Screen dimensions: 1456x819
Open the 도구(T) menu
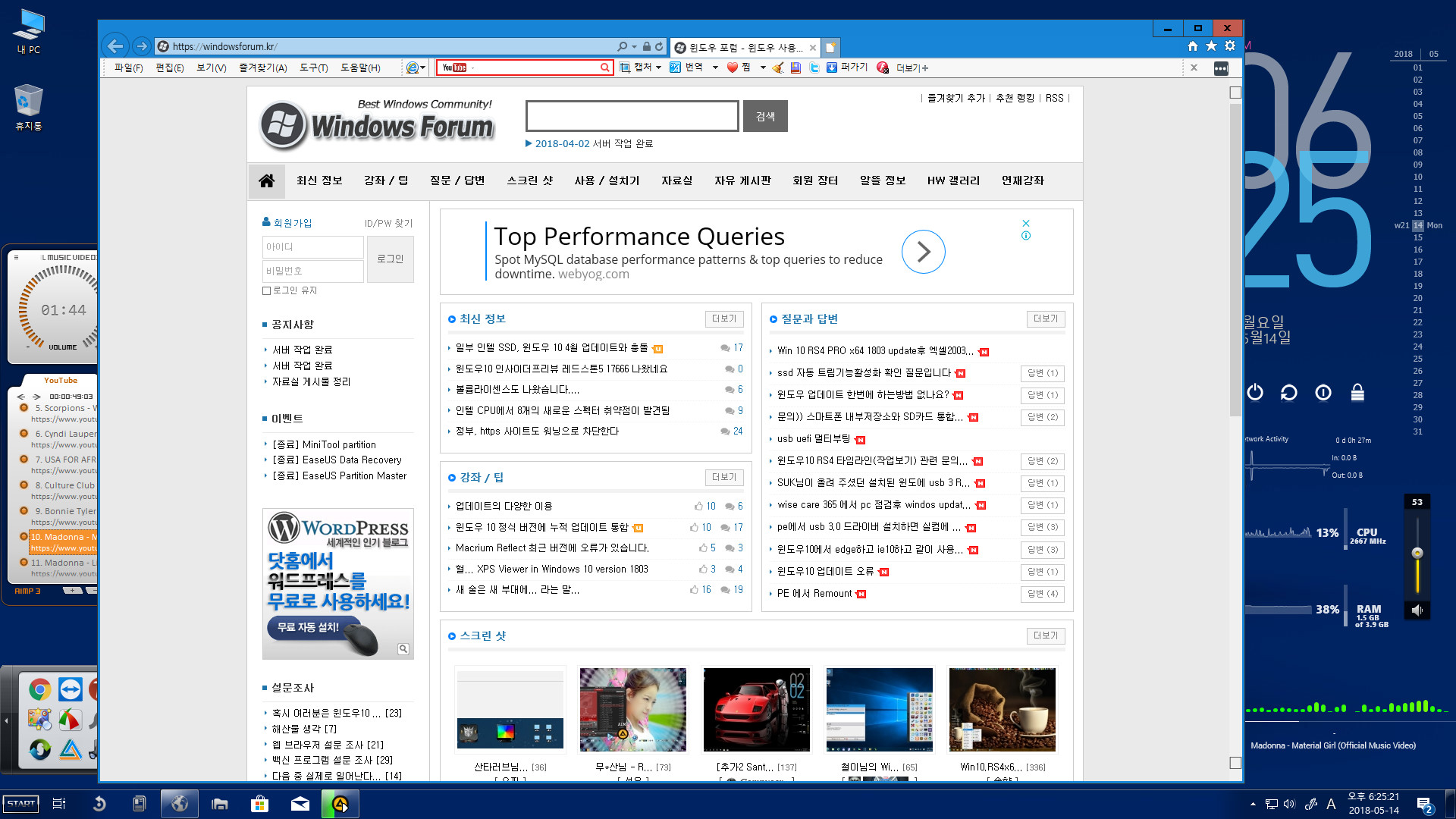314,67
